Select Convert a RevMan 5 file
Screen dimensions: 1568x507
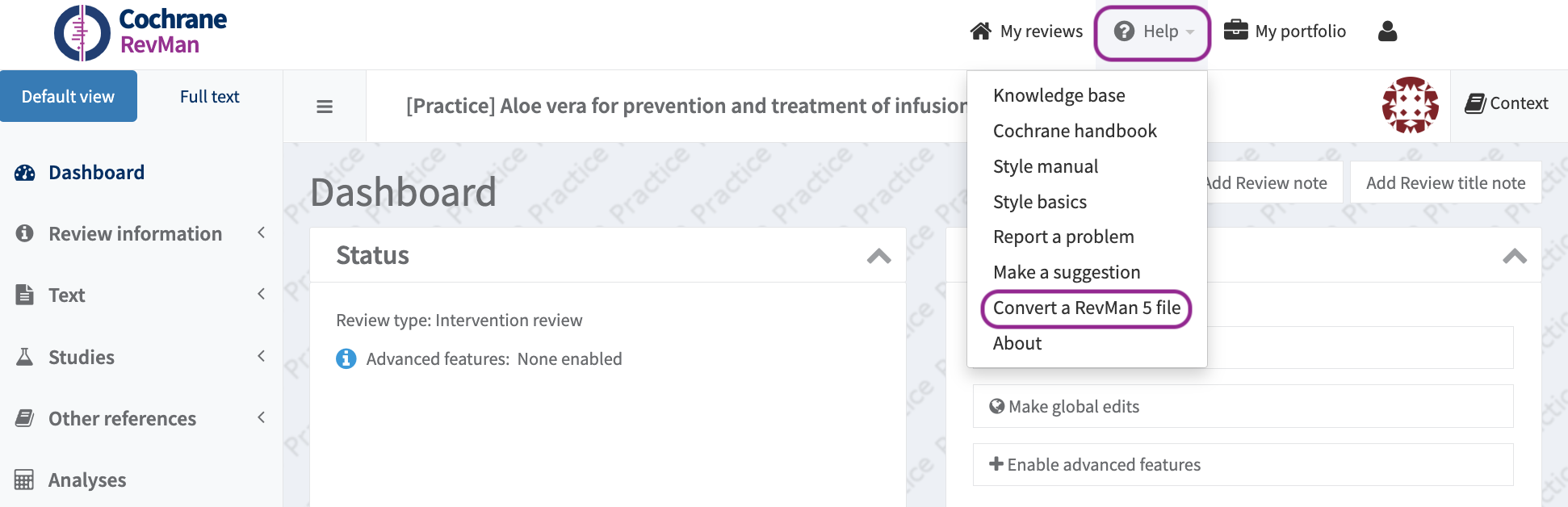(1086, 308)
